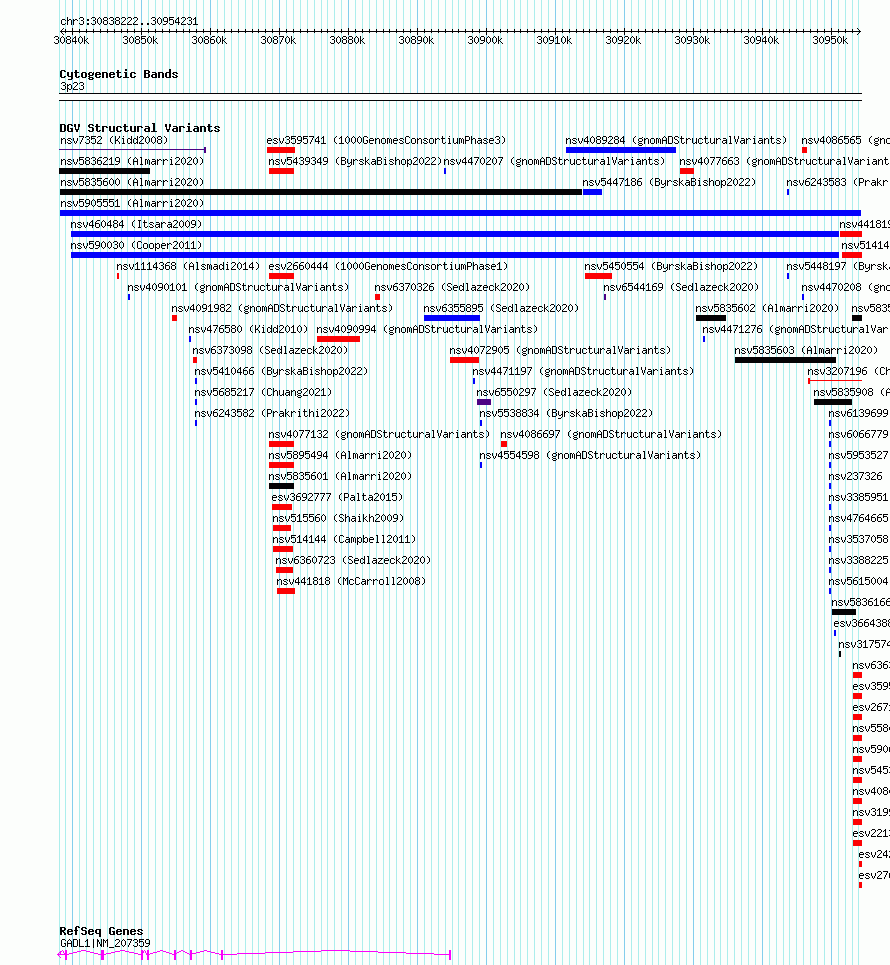The image size is (890, 965).
Task: Select nsv5439349 (ByrskaBishop2022) variant
Action: 355,161
